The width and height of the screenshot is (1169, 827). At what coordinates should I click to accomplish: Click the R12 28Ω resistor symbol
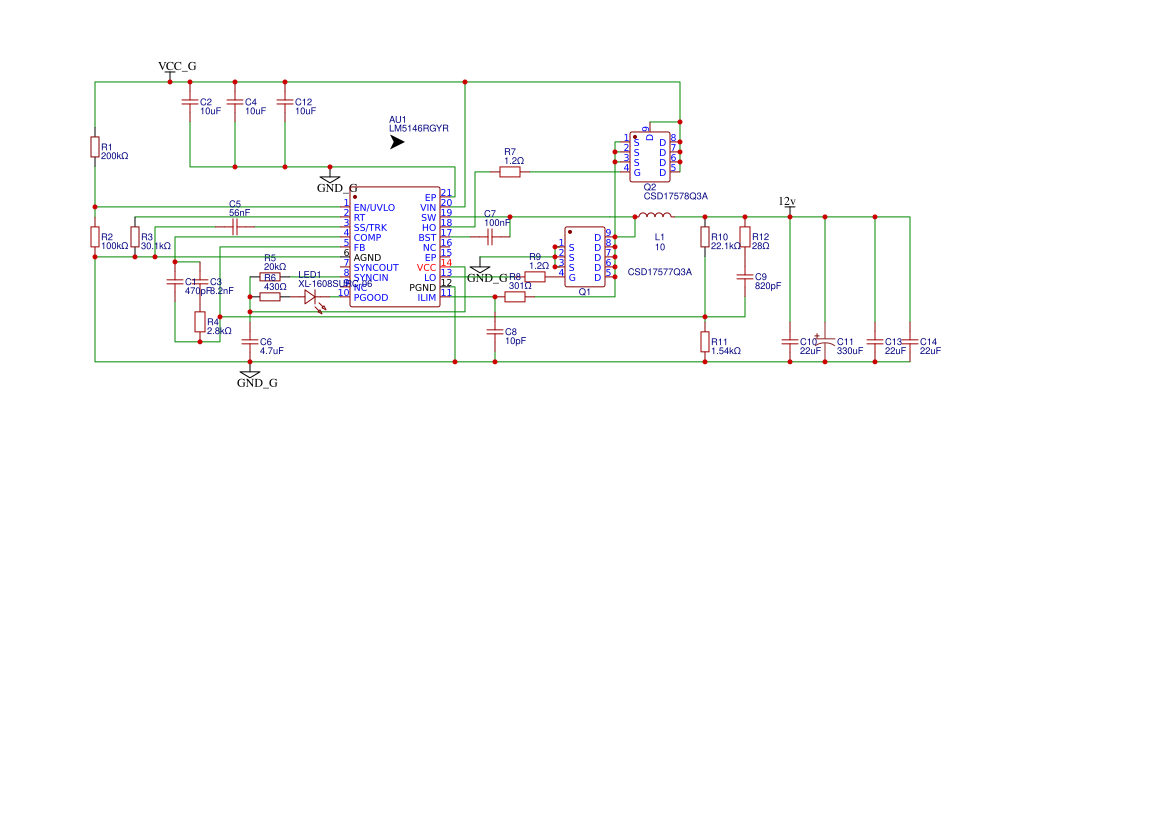[744, 237]
